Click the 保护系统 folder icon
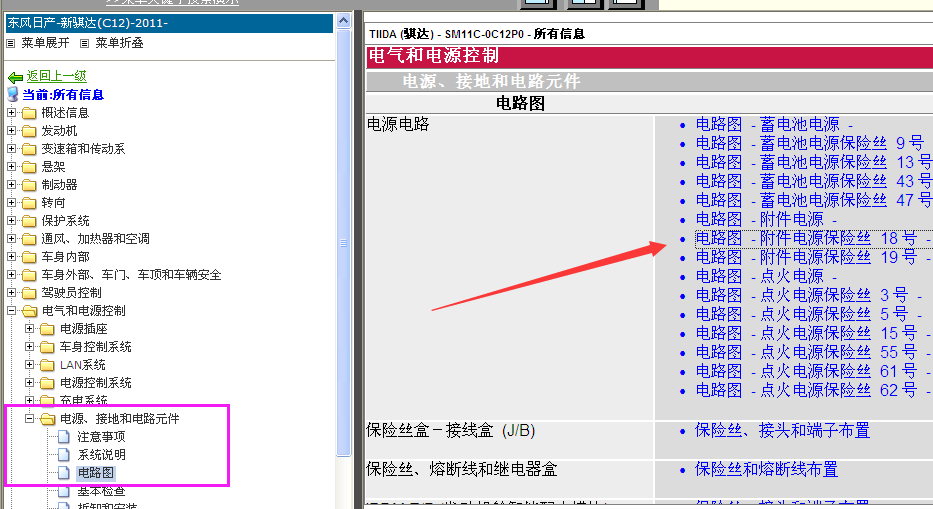933x509 pixels. click(29, 221)
